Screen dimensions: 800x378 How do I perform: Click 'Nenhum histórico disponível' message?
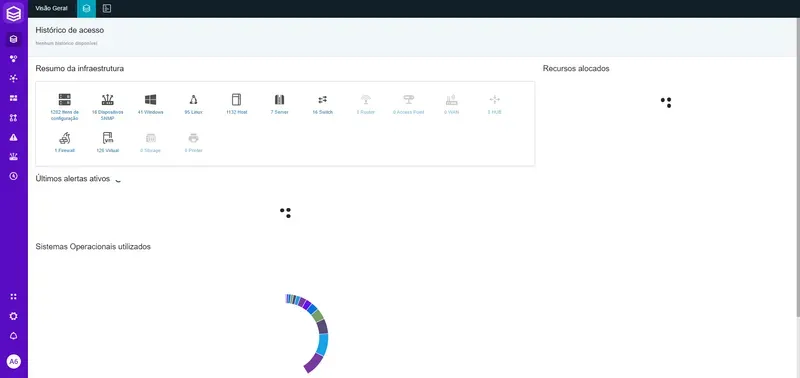coord(66,43)
